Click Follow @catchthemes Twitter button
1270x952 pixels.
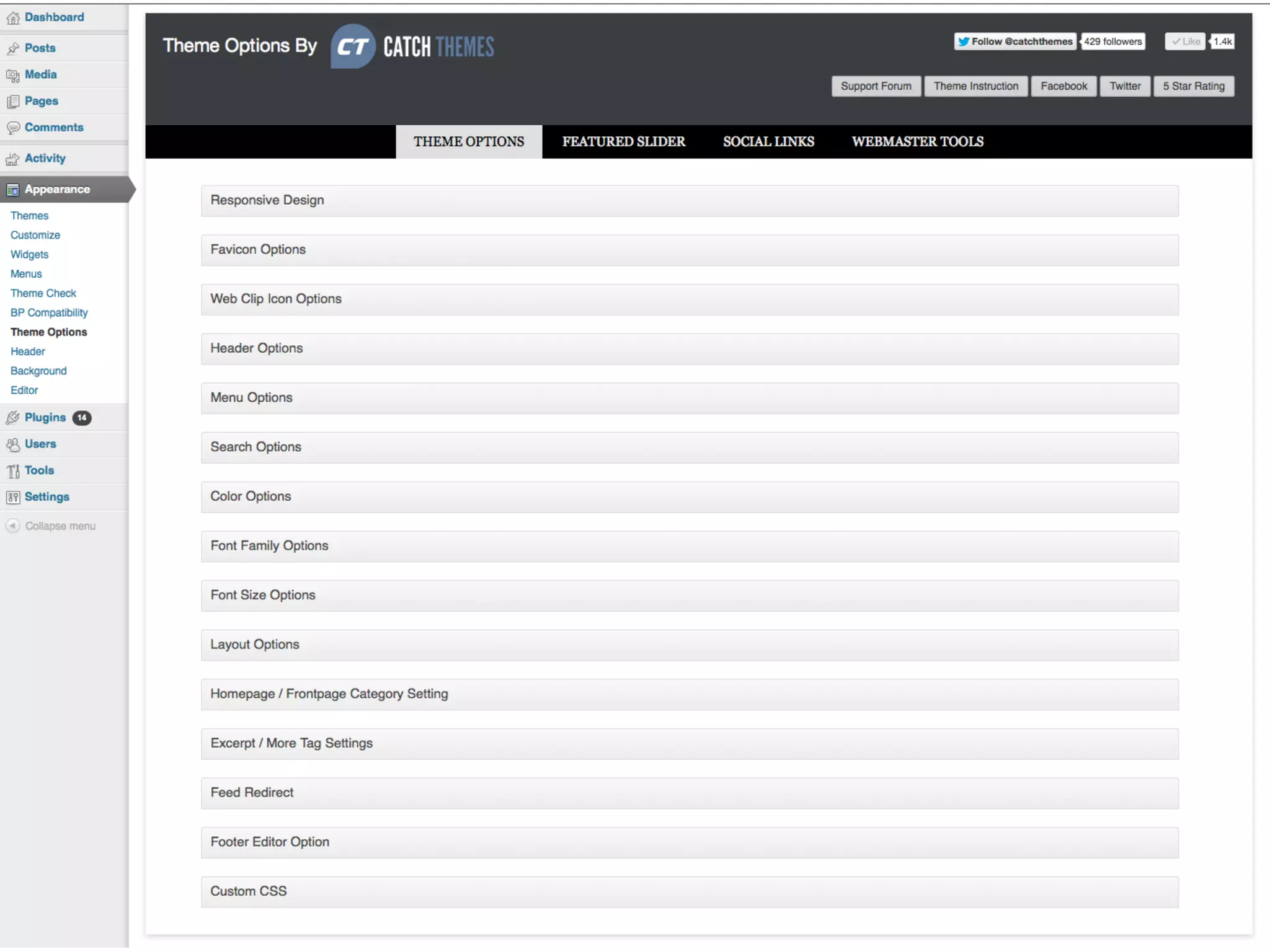1015,42
